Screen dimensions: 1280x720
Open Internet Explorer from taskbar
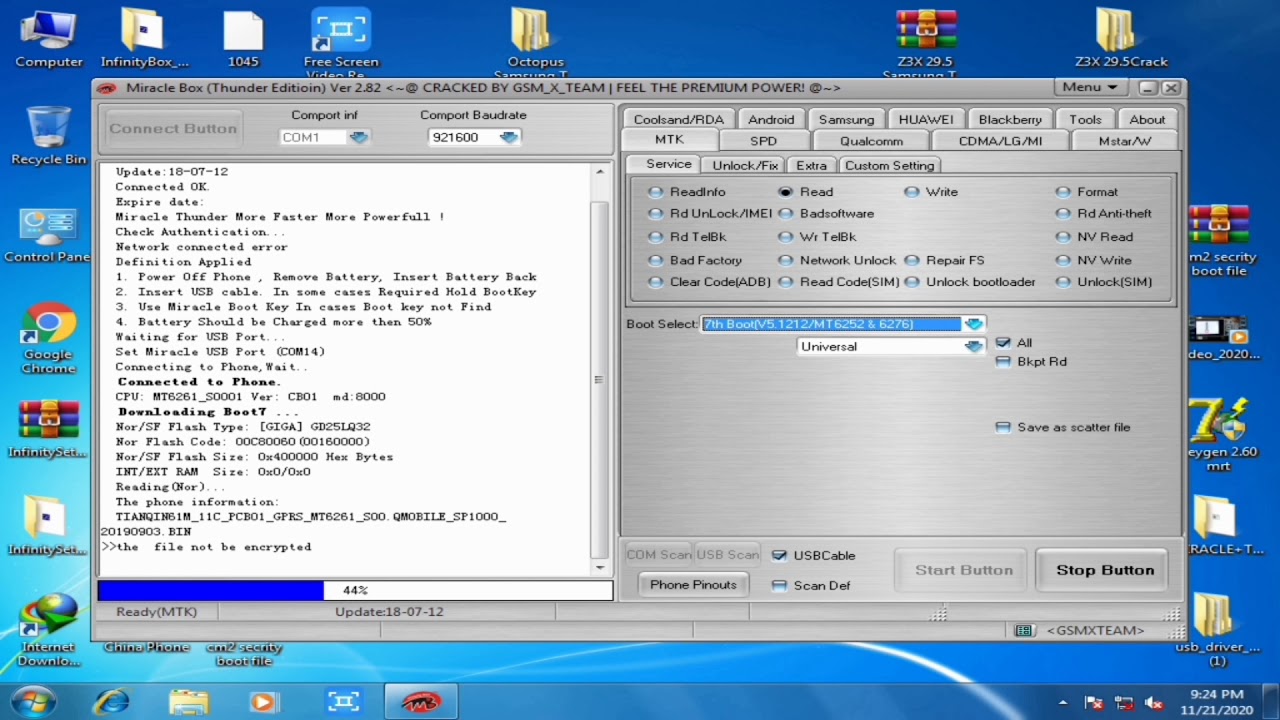[x=111, y=702]
